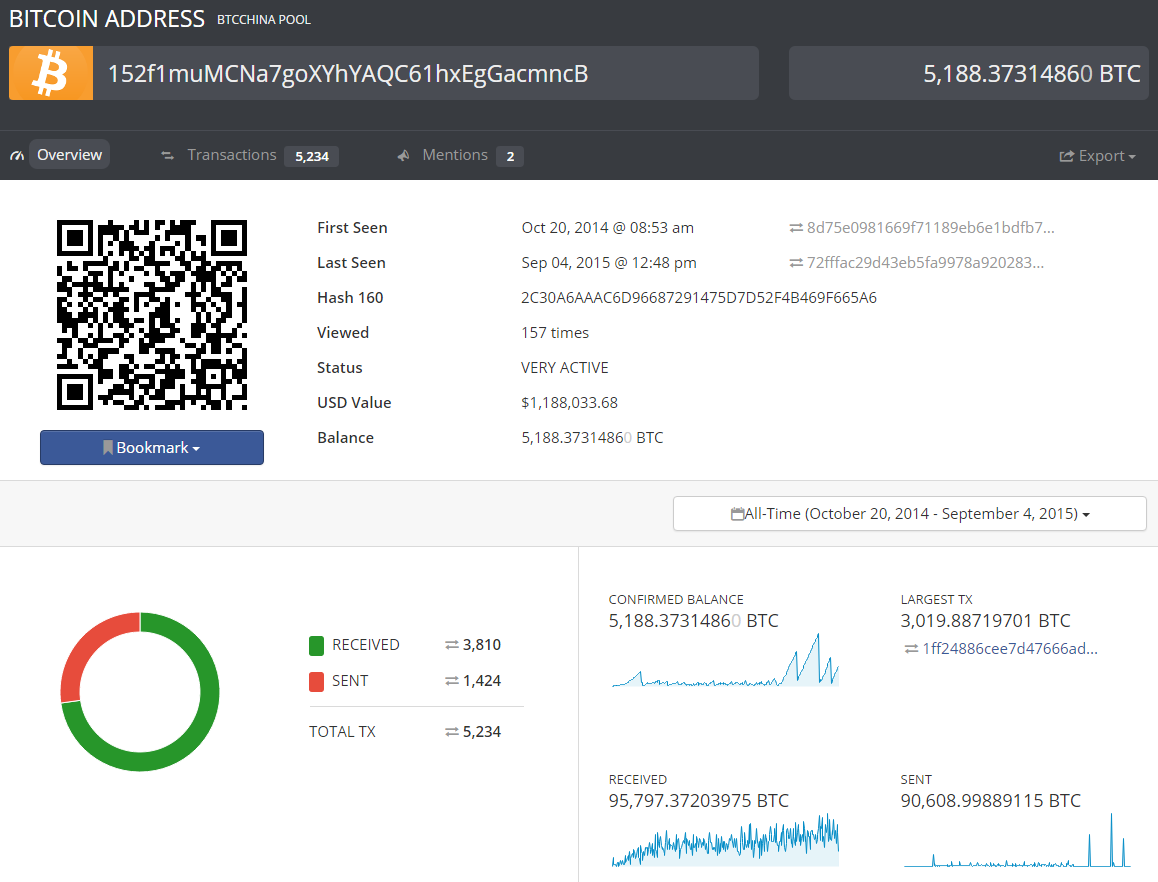Image resolution: width=1158 pixels, height=882 pixels.
Task: Open the All-Time date range dropdown
Action: [910, 513]
